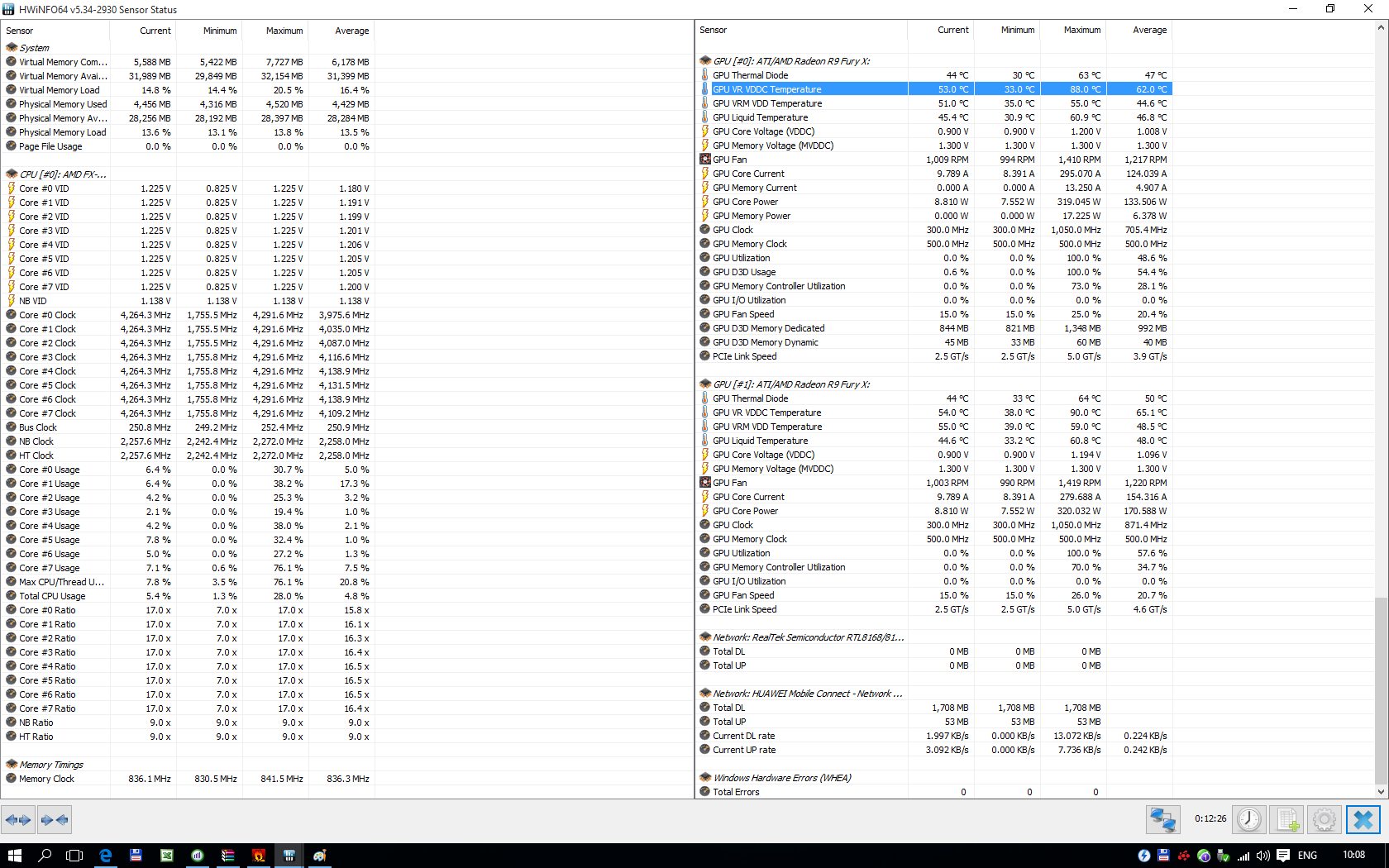Click the Safely Remove Hardware tray icon

(x=1224, y=856)
